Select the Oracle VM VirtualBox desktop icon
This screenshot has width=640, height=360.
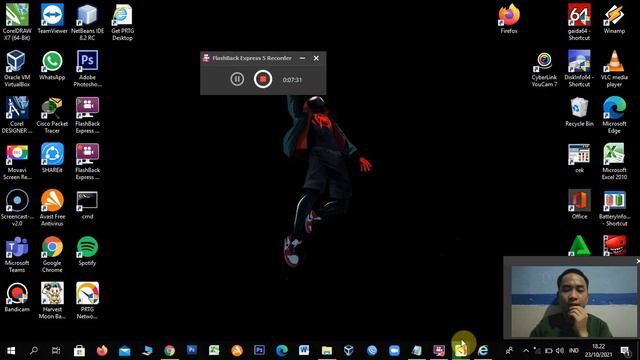[x=17, y=69]
